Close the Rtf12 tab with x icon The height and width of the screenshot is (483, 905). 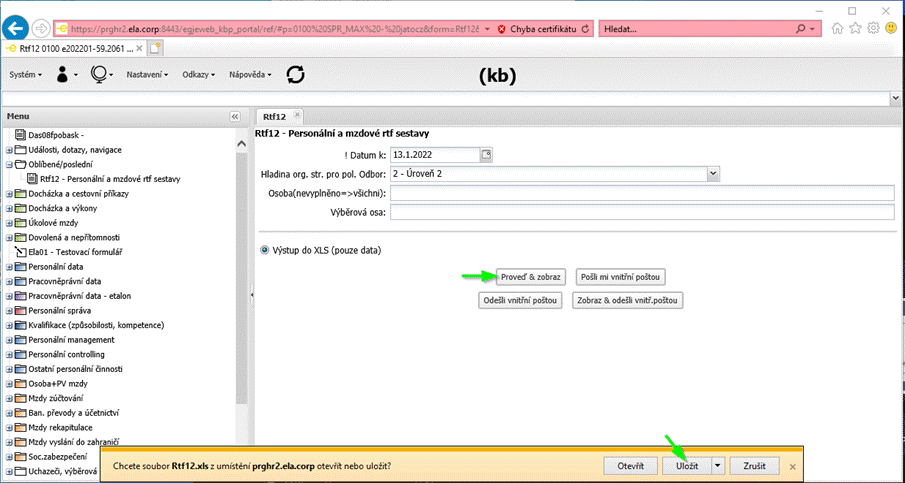pyautogui.click(x=297, y=116)
